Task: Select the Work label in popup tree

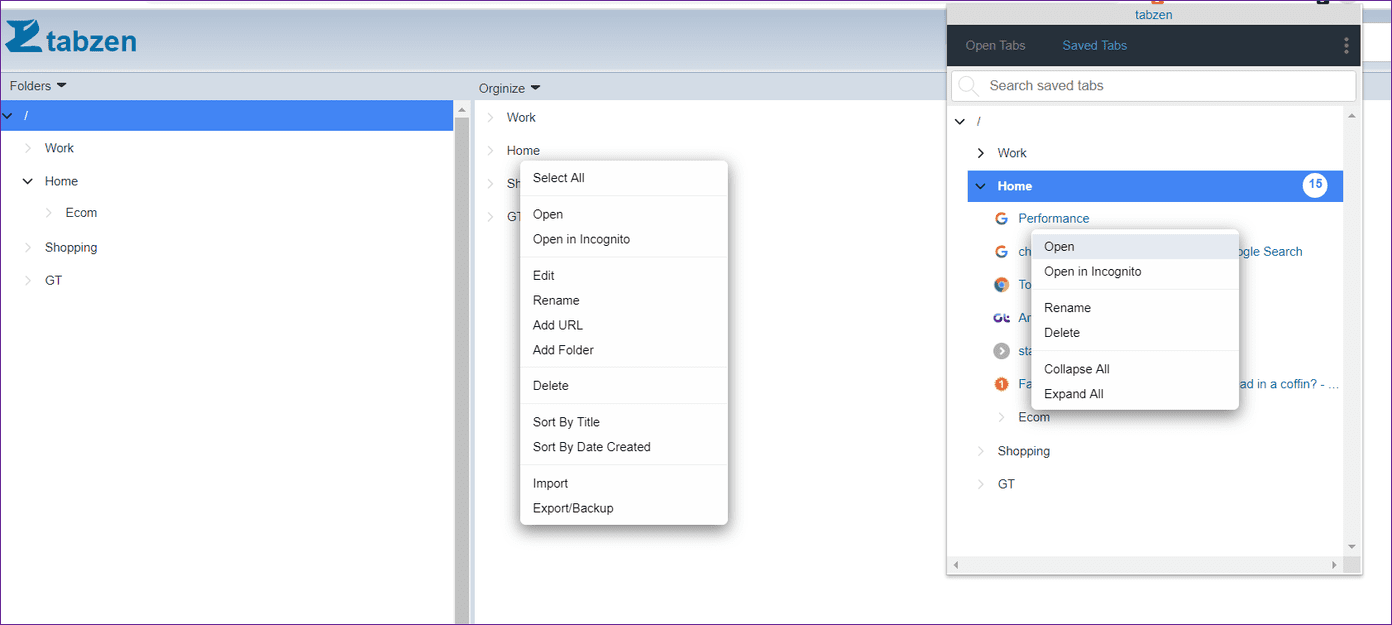Action: coord(1012,153)
